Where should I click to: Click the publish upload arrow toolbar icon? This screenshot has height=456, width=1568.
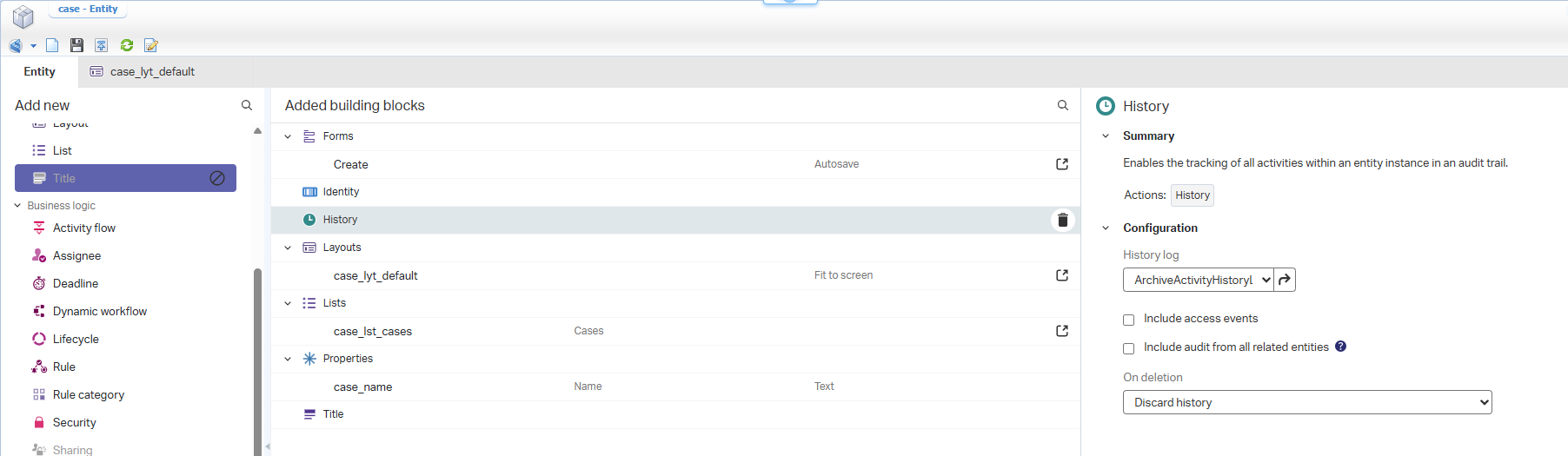pyautogui.click(x=101, y=45)
